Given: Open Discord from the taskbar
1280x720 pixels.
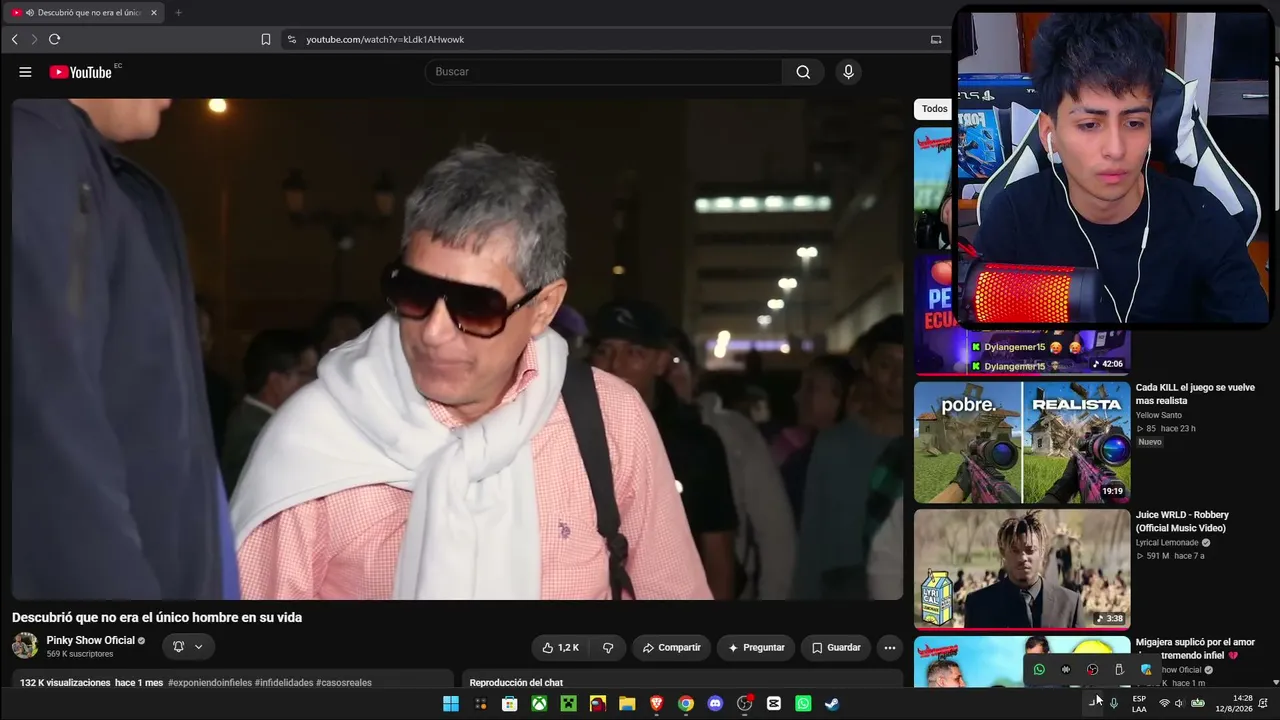Looking at the screenshot, I should (715, 704).
